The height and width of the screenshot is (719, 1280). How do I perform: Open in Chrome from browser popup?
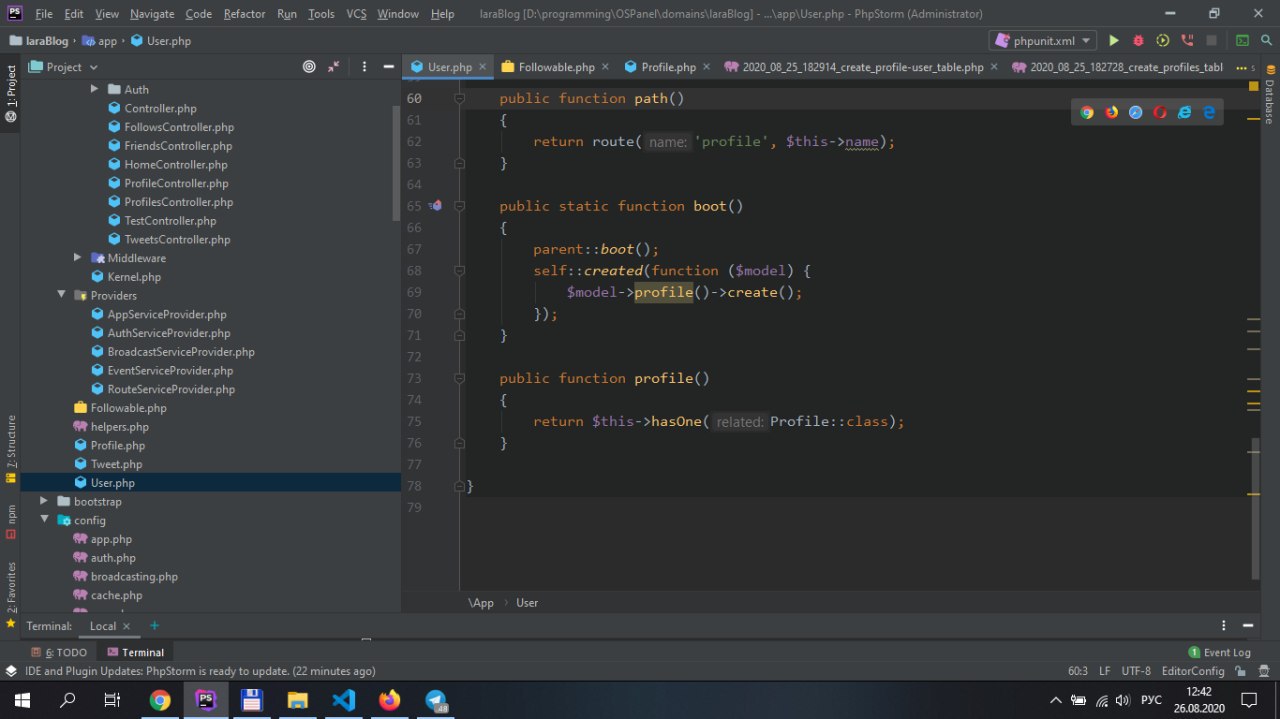coord(1087,112)
